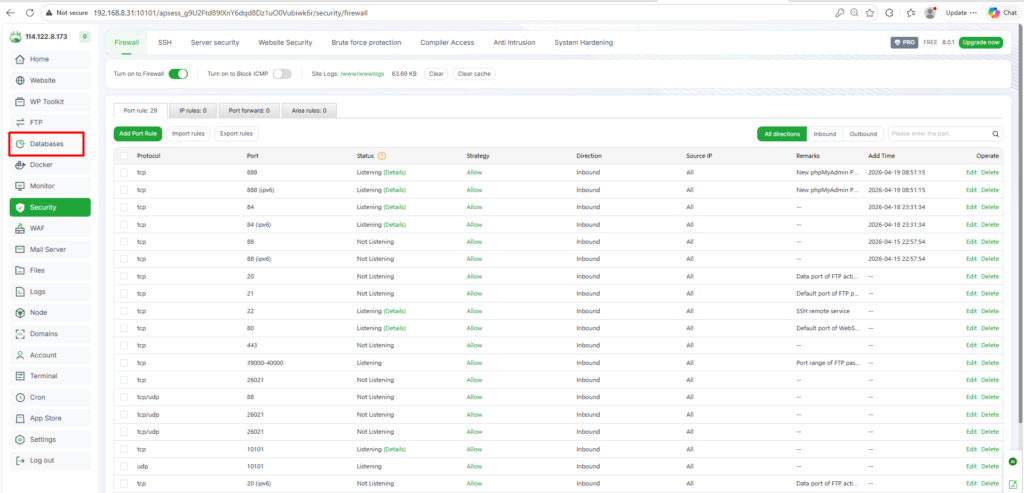Click the Cron clock icon
The height and width of the screenshot is (493, 1024).
click(x=21, y=397)
